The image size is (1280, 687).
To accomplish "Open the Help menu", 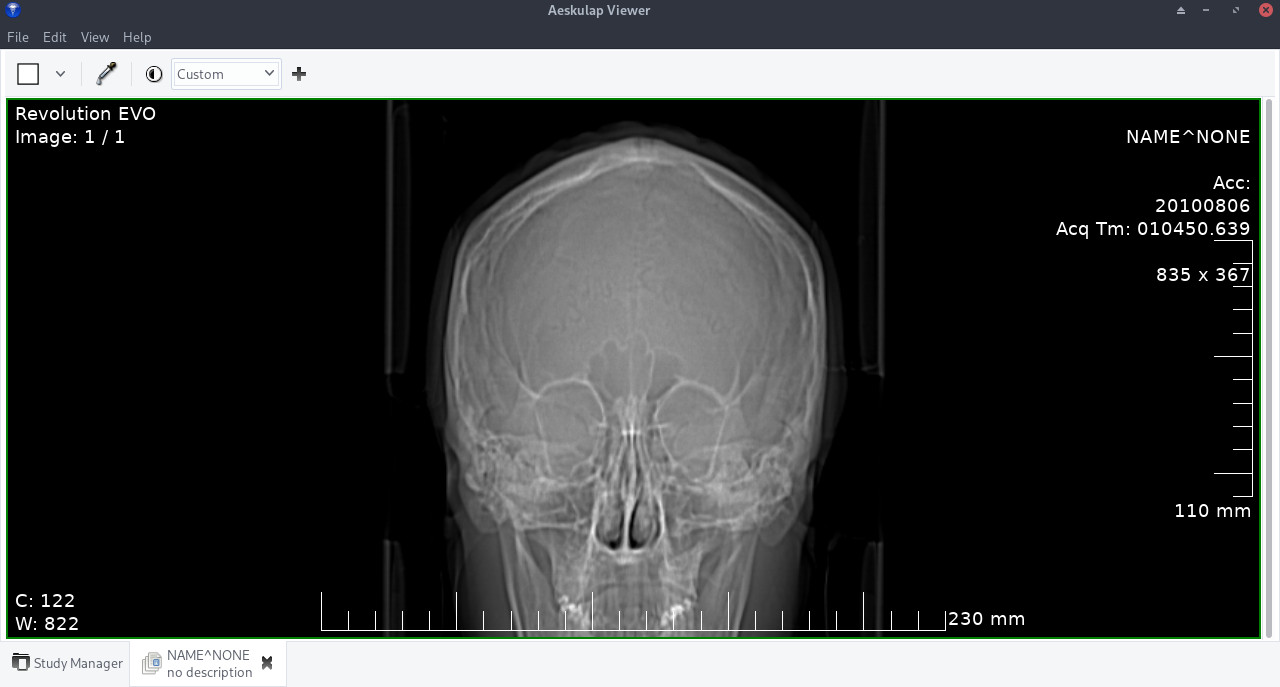I will [137, 37].
